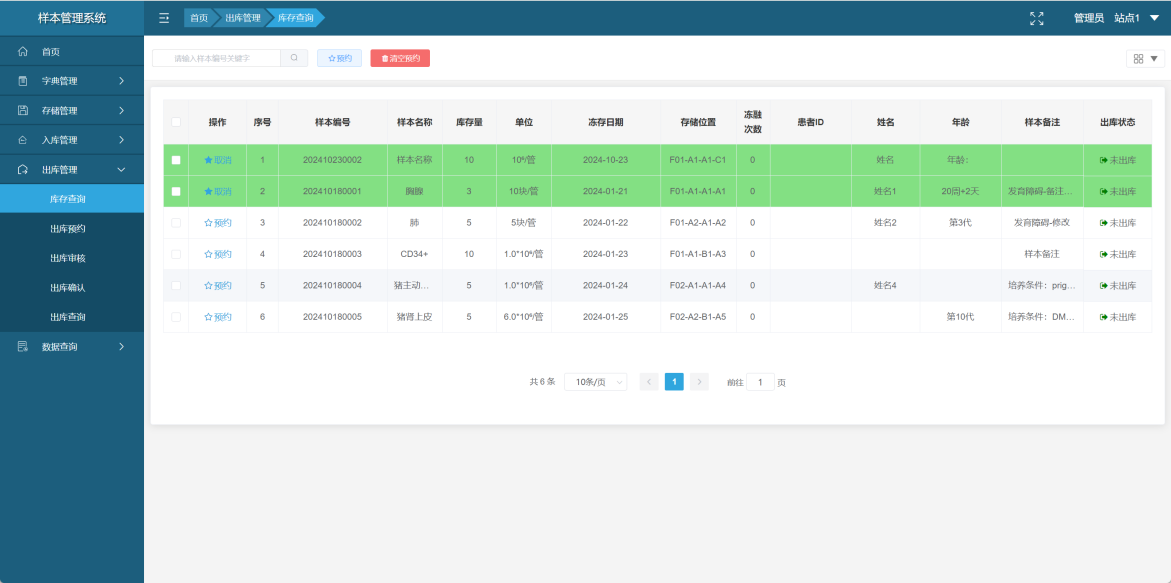Click the 首页 home icon in sidebar
The height and width of the screenshot is (583, 1171).
pyautogui.click(x=23, y=51)
